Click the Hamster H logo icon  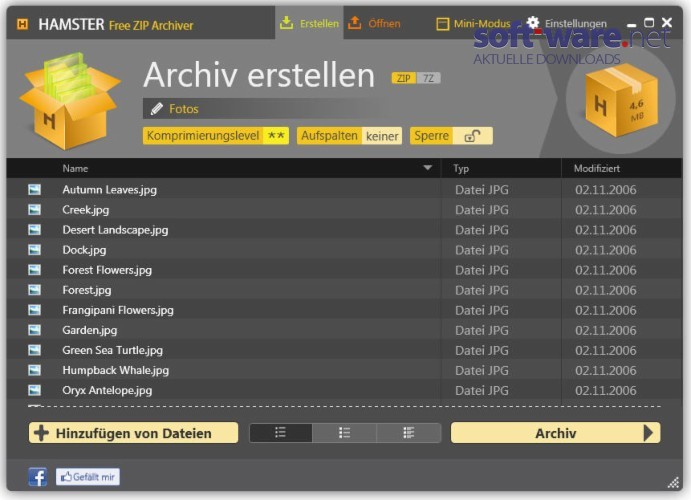[x=22, y=24]
